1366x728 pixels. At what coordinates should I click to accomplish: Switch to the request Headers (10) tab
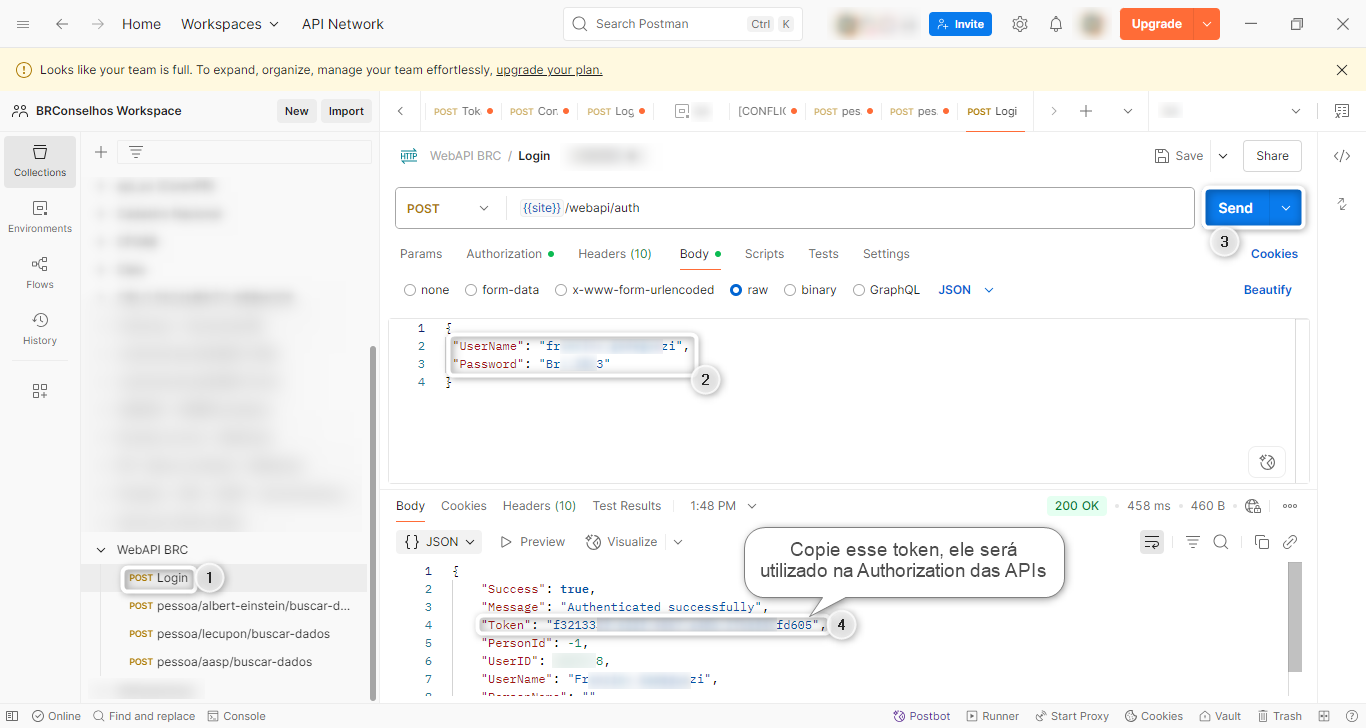click(615, 254)
